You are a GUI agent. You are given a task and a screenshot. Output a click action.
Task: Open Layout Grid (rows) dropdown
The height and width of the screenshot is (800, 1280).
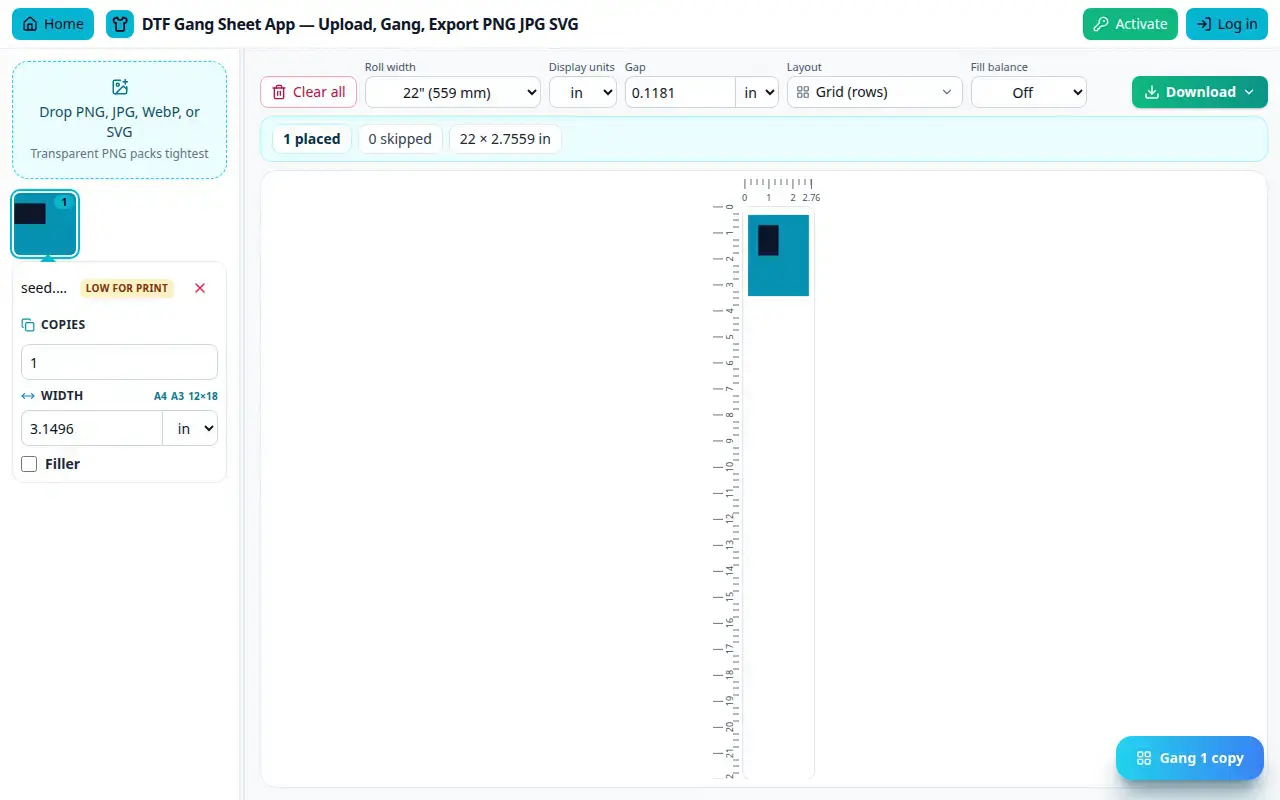[875, 93]
